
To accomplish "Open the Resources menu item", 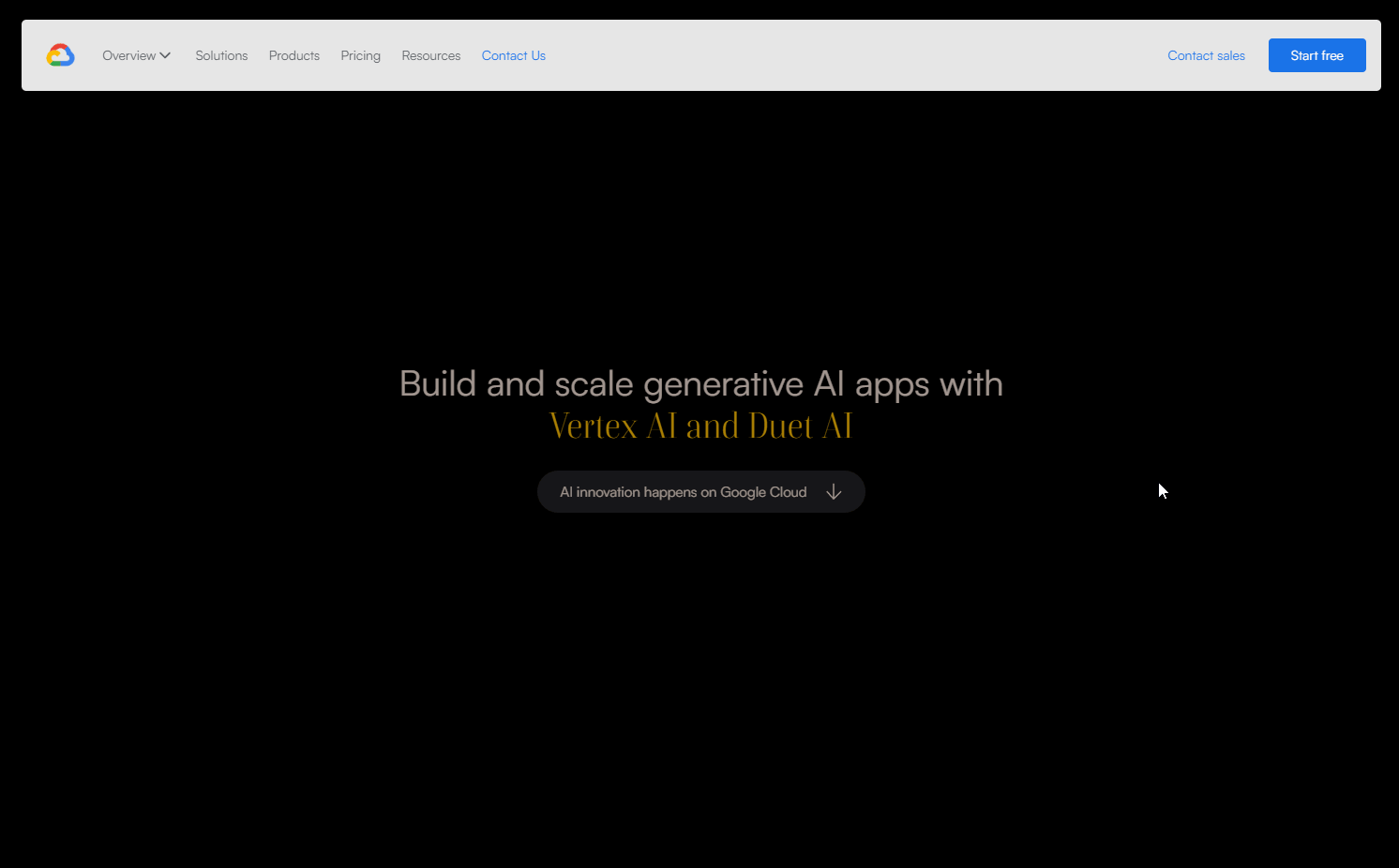I will [431, 55].
